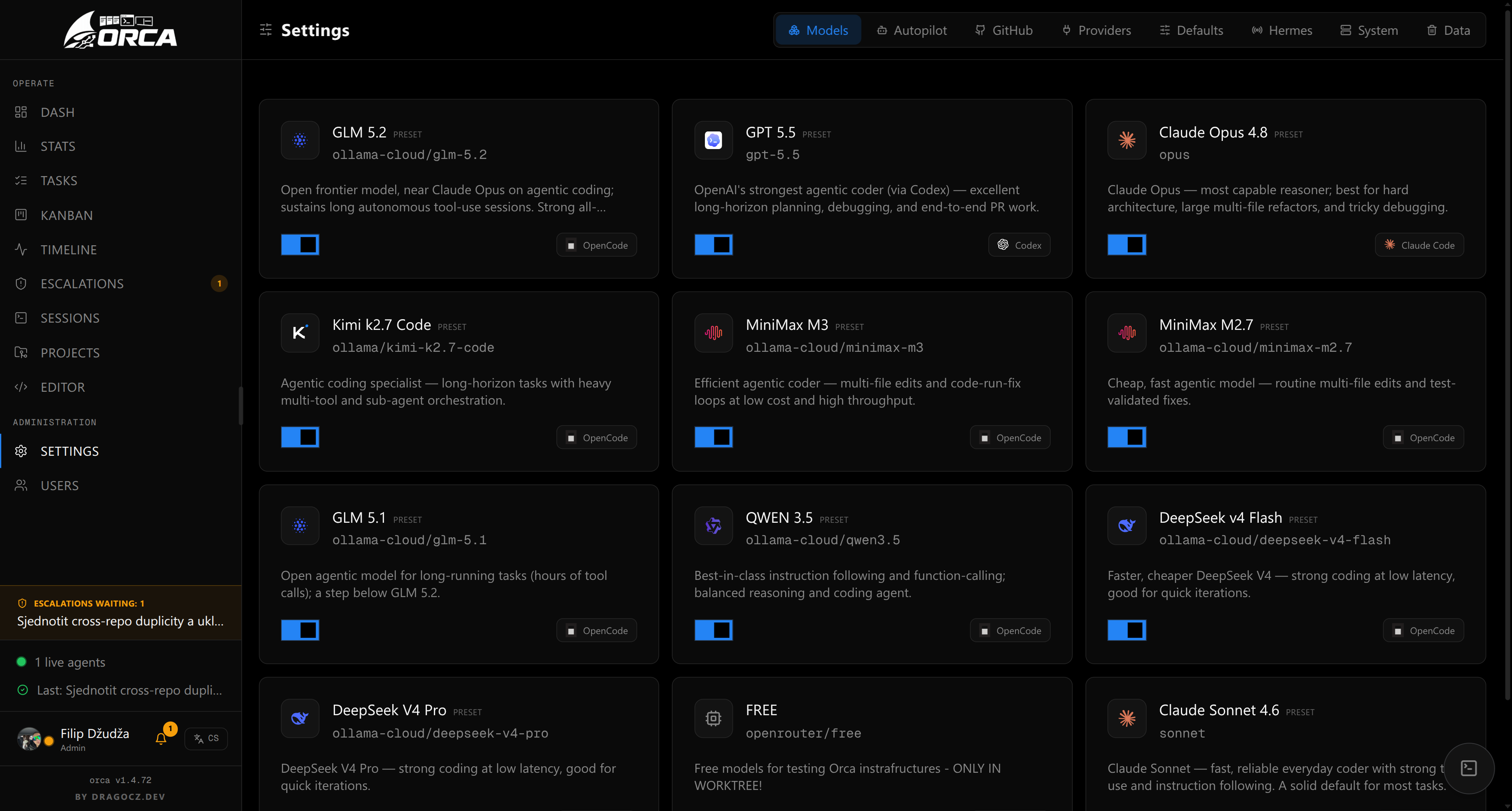Toggle the QWEN 3.5 model switch
Image resolution: width=1512 pixels, height=811 pixels.
coord(713,630)
